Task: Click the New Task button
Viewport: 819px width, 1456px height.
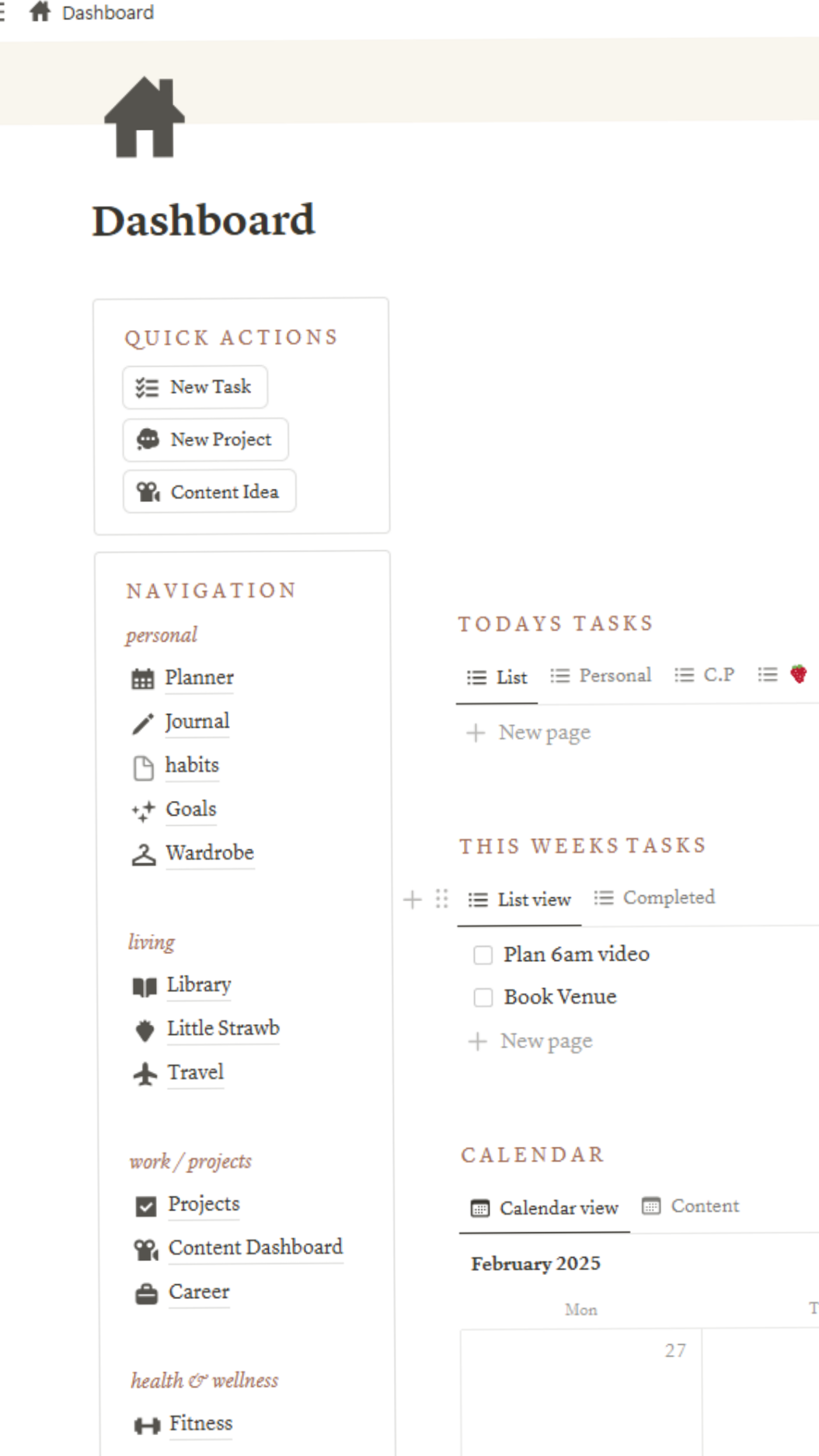Action: click(x=194, y=387)
